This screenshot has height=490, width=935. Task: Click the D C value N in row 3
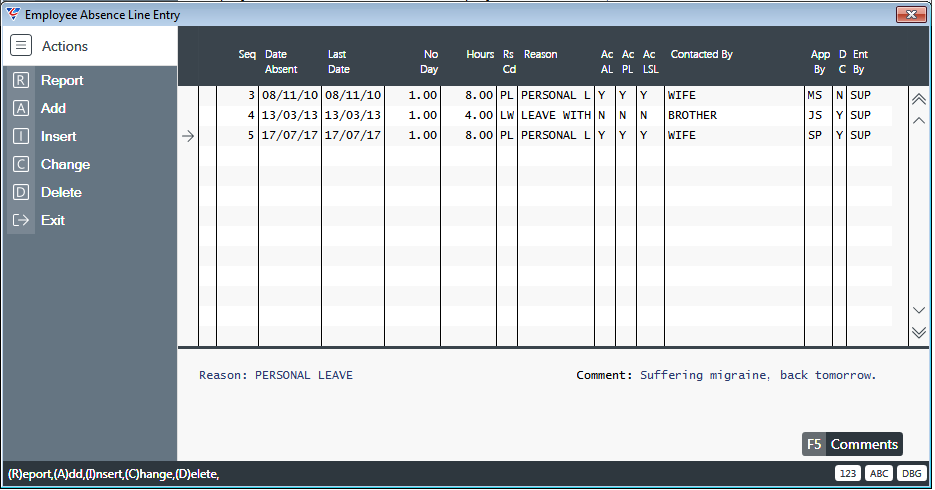pyautogui.click(x=839, y=95)
